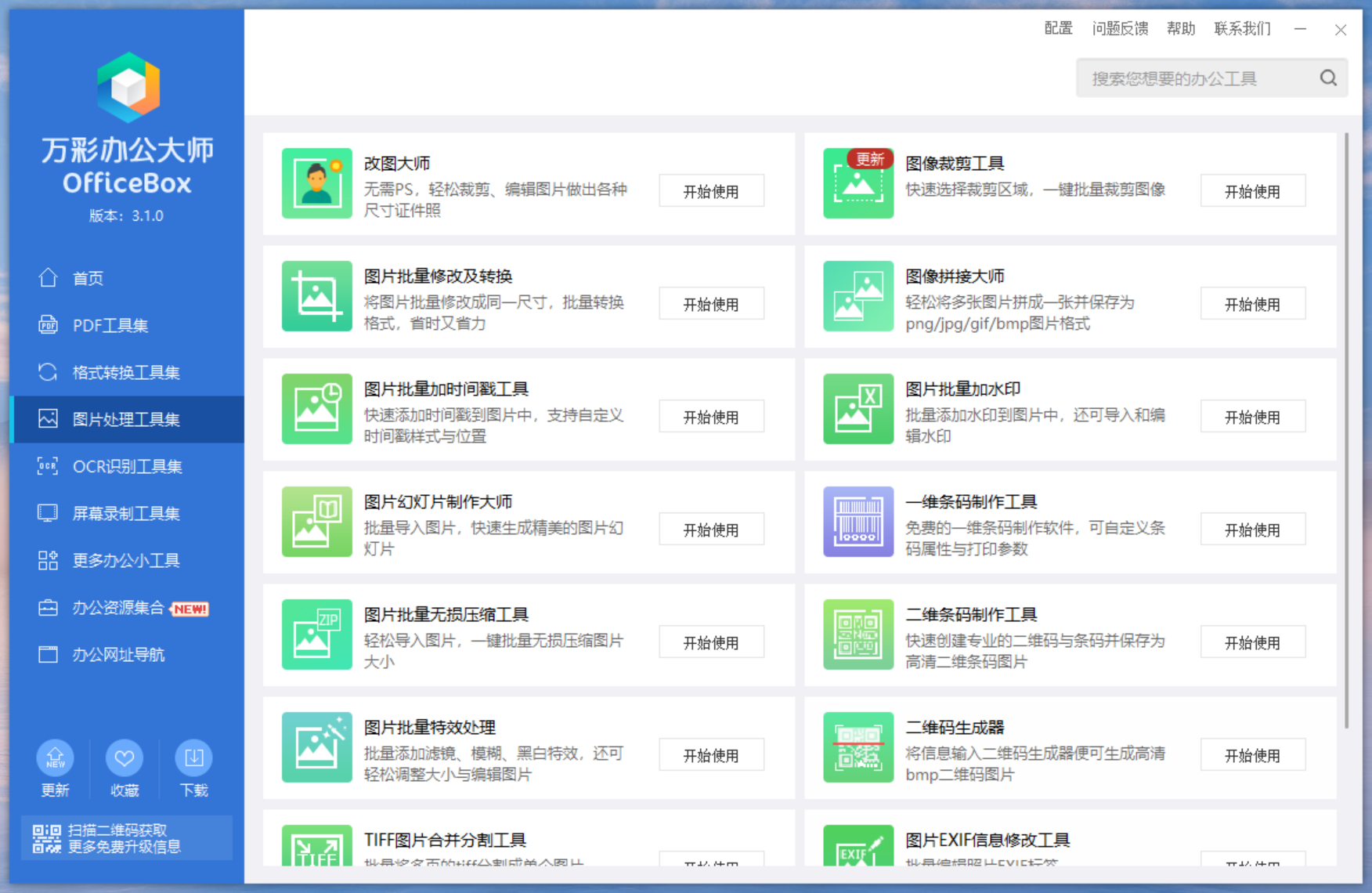Click 开始使用 for 二维条码制作工具
Image resolution: width=1372 pixels, height=893 pixels.
point(1252,642)
